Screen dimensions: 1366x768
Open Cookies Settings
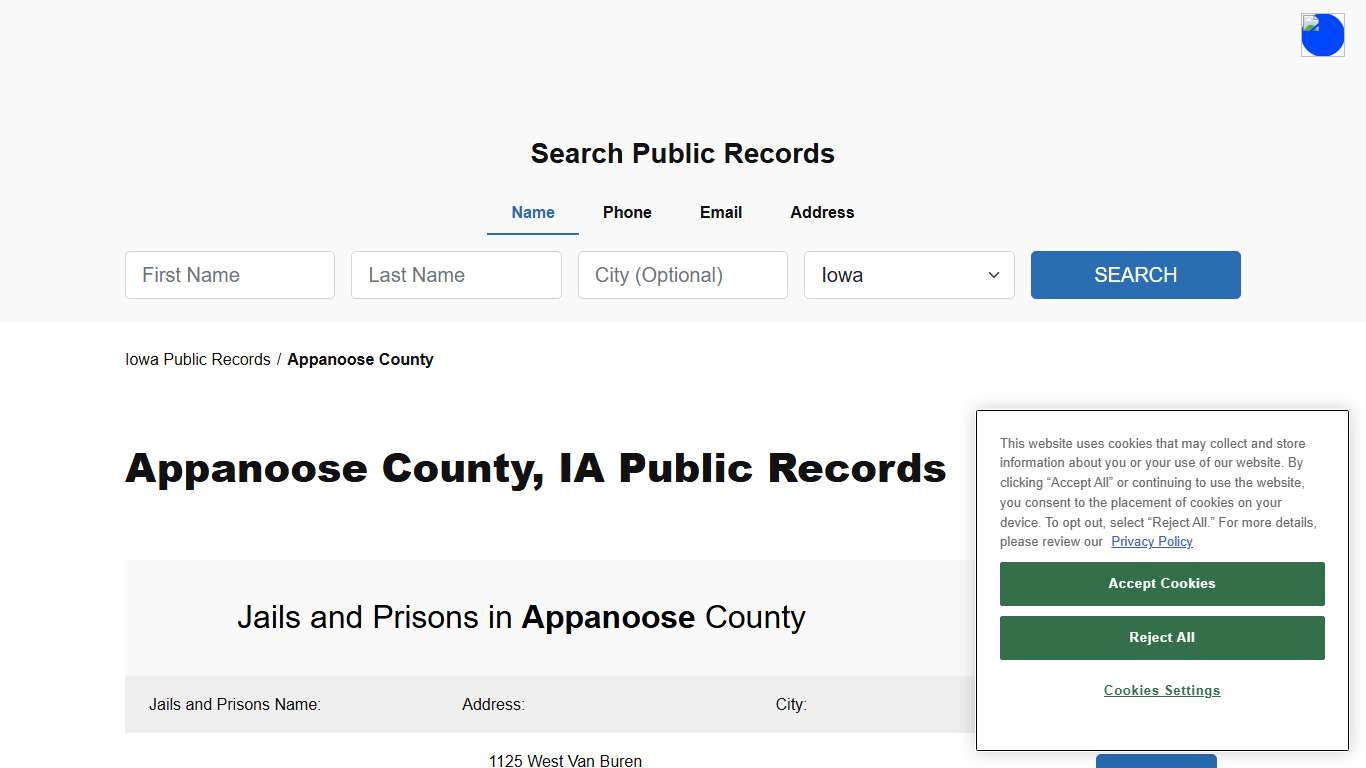click(1161, 690)
